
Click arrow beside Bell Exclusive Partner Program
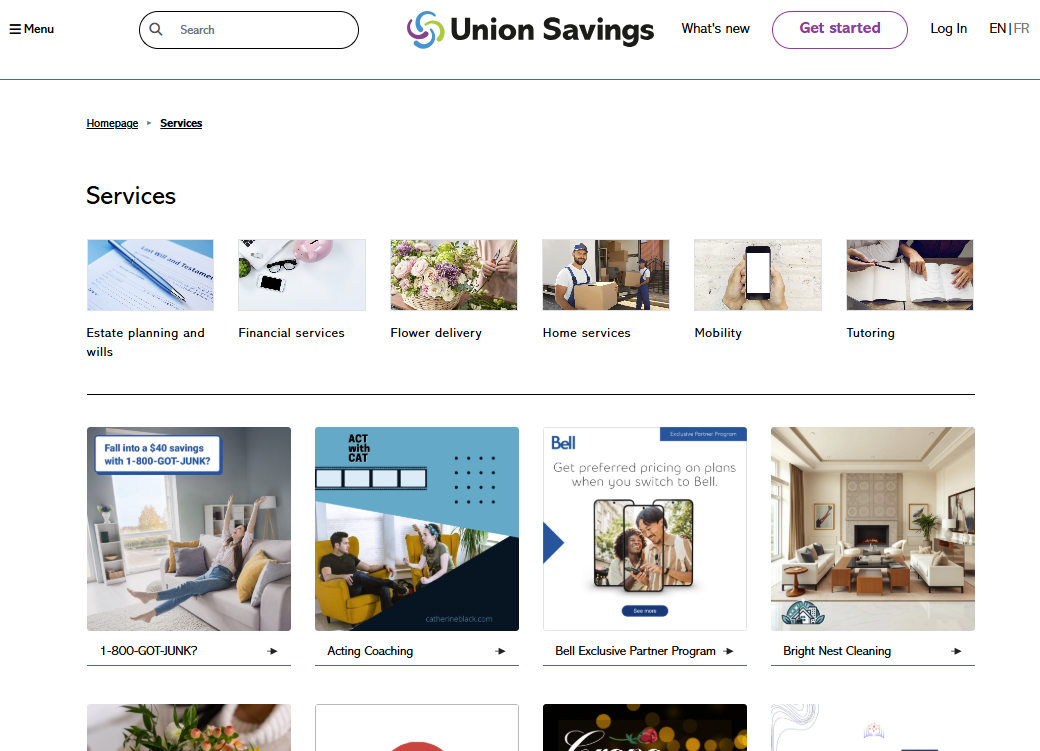click(x=728, y=651)
